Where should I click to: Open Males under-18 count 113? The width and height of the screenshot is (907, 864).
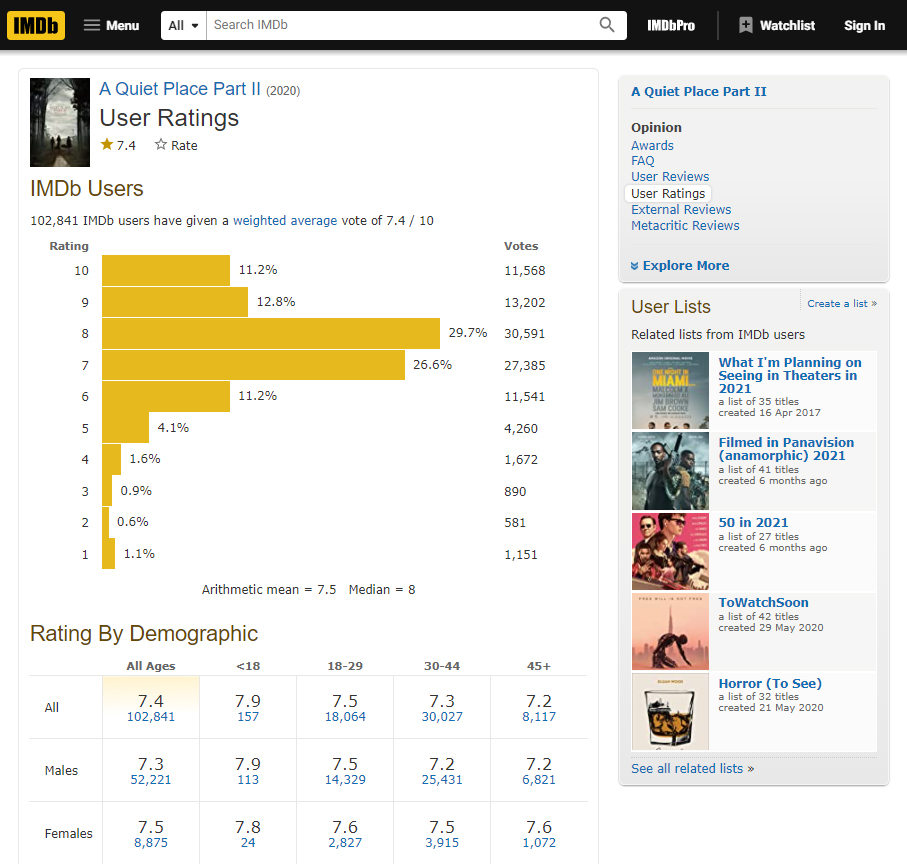click(248, 780)
